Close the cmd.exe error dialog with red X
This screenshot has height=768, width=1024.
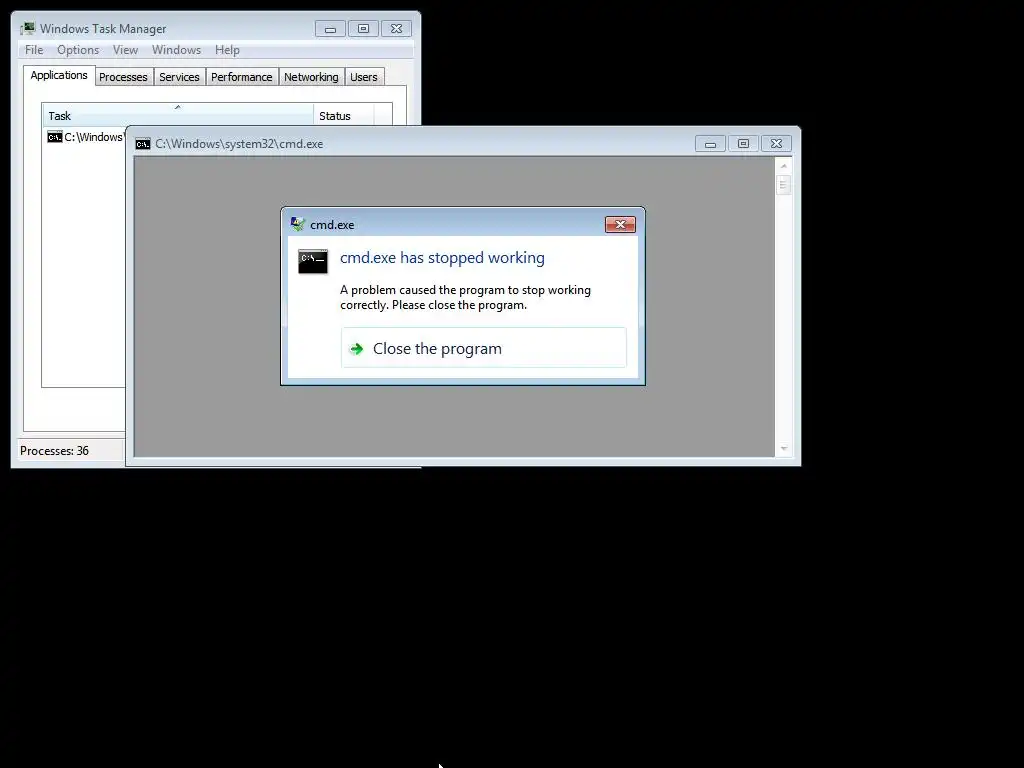pyautogui.click(x=620, y=225)
